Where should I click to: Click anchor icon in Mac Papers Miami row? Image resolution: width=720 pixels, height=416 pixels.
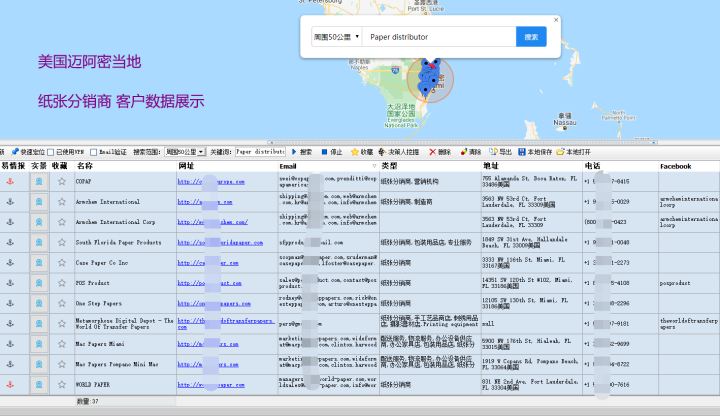[10, 343]
